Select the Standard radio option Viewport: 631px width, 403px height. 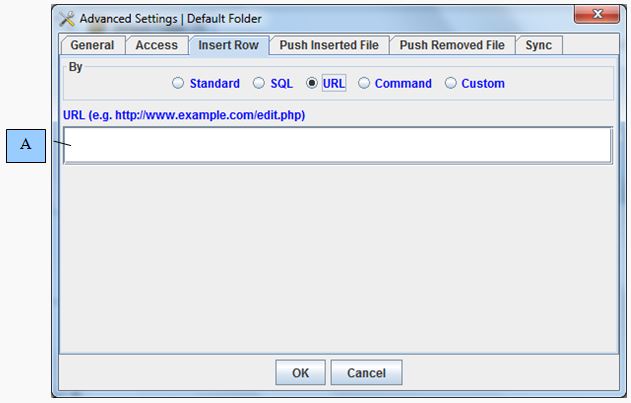pos(179,84)
